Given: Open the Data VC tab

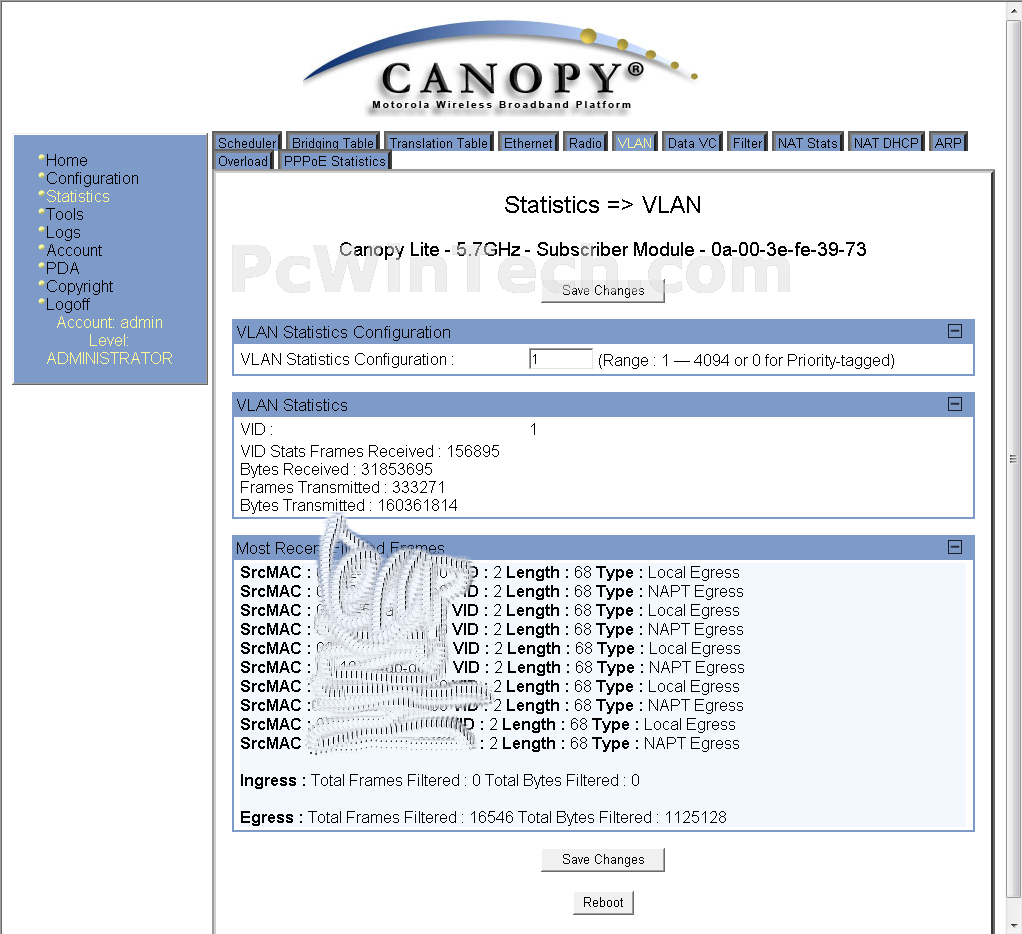Looking at the screenshot, I should point(692,143).
